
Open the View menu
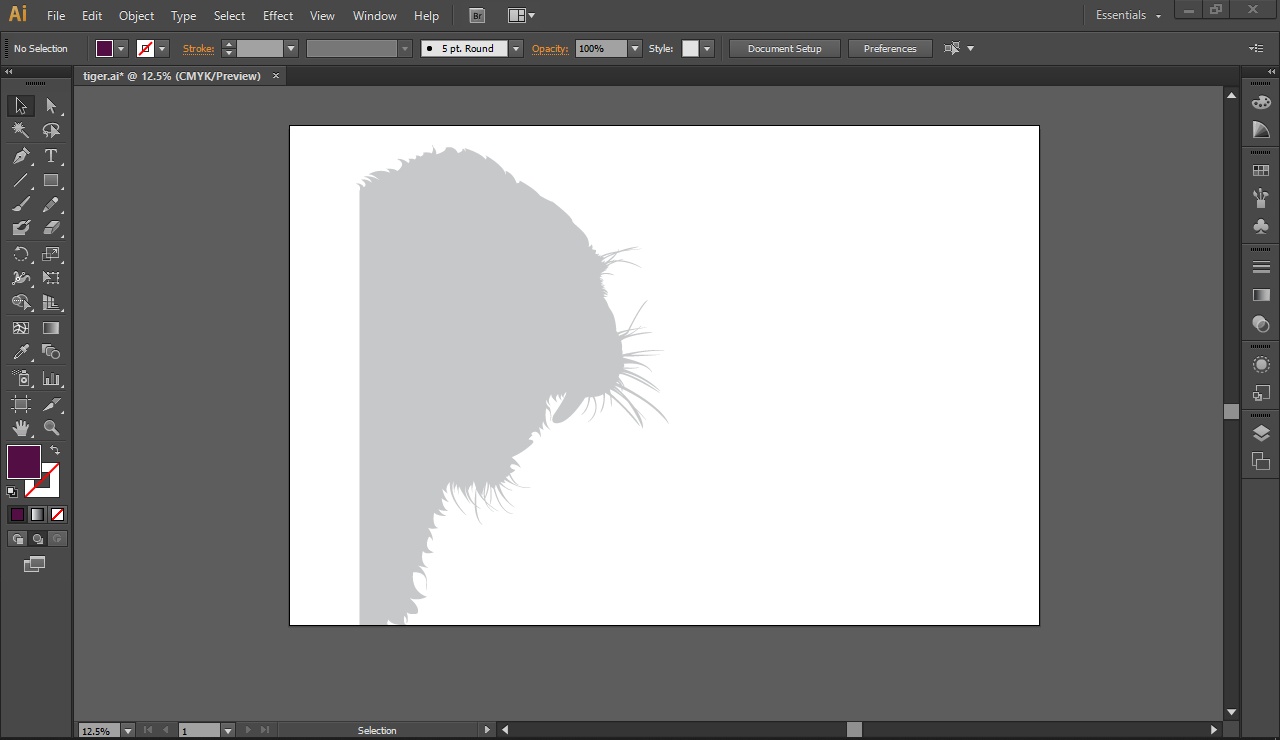click(322, 16)
